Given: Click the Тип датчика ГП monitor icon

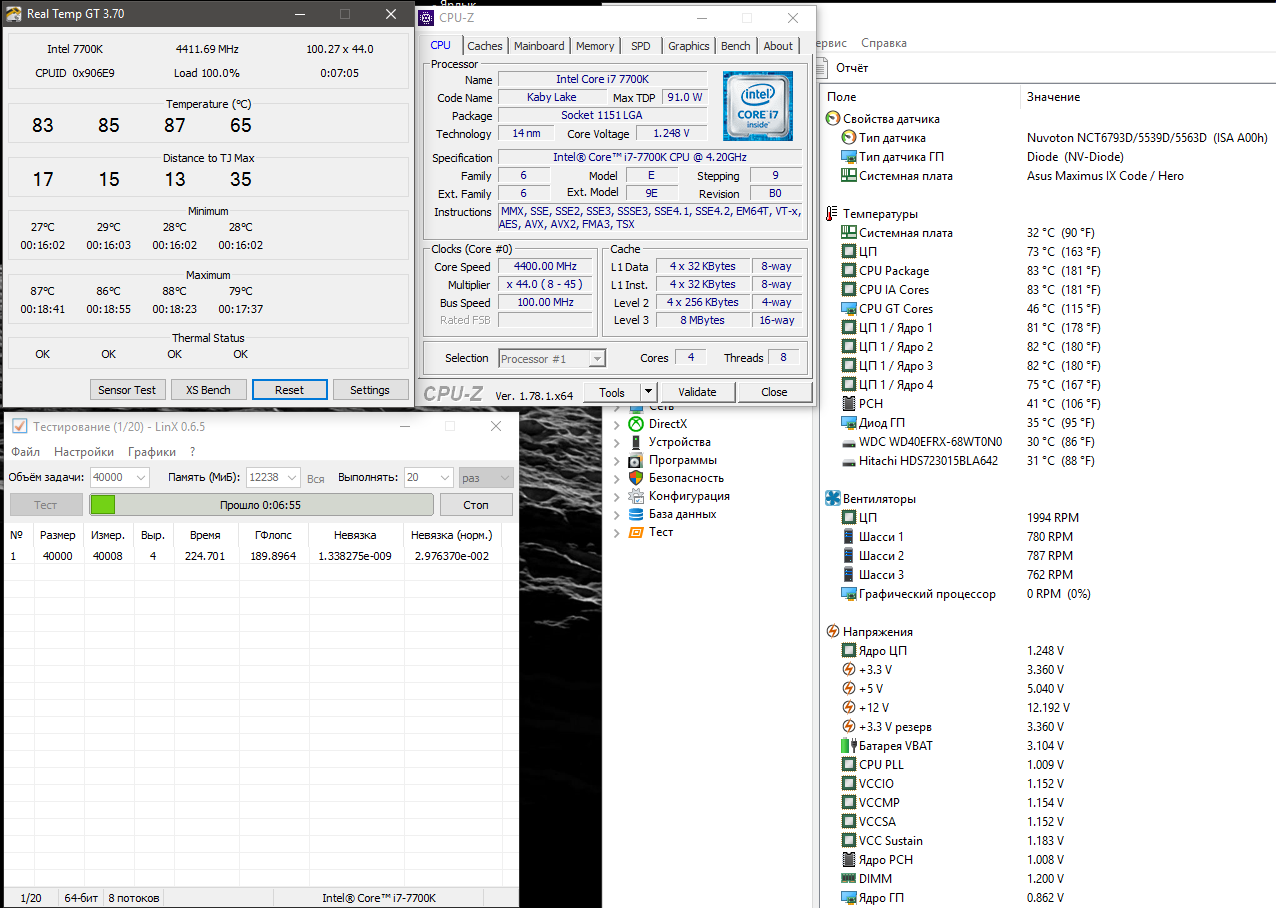Looking at the screenshot, I should pyautogui.click(x=849, y=156).
